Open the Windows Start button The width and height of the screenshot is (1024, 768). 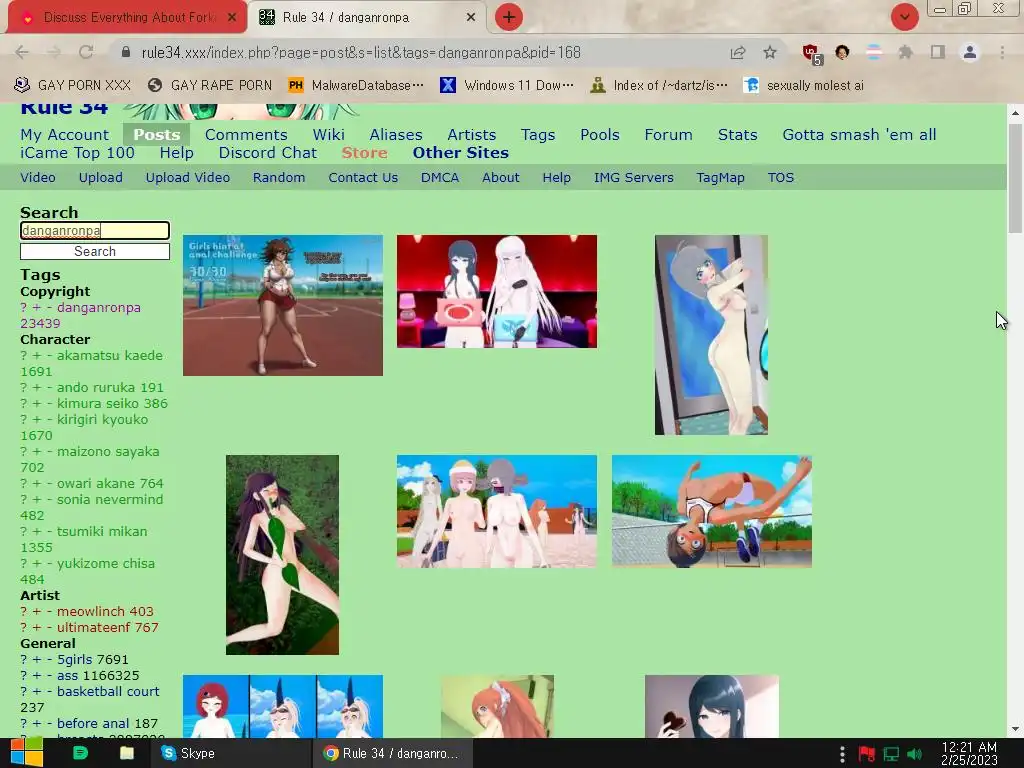click(26, 753)
